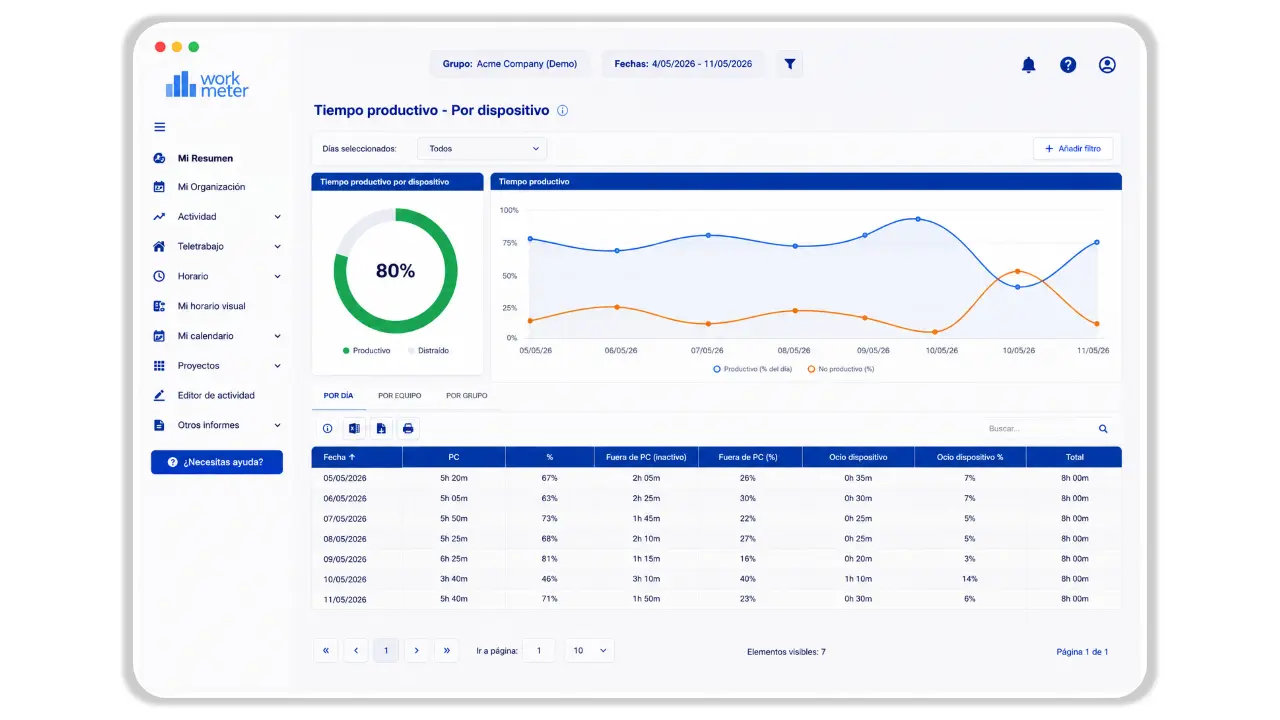The height and width of the screenshot is (720, 1280).
Task: Toggle the Productivo chart legend series
Action: point(752,369)
